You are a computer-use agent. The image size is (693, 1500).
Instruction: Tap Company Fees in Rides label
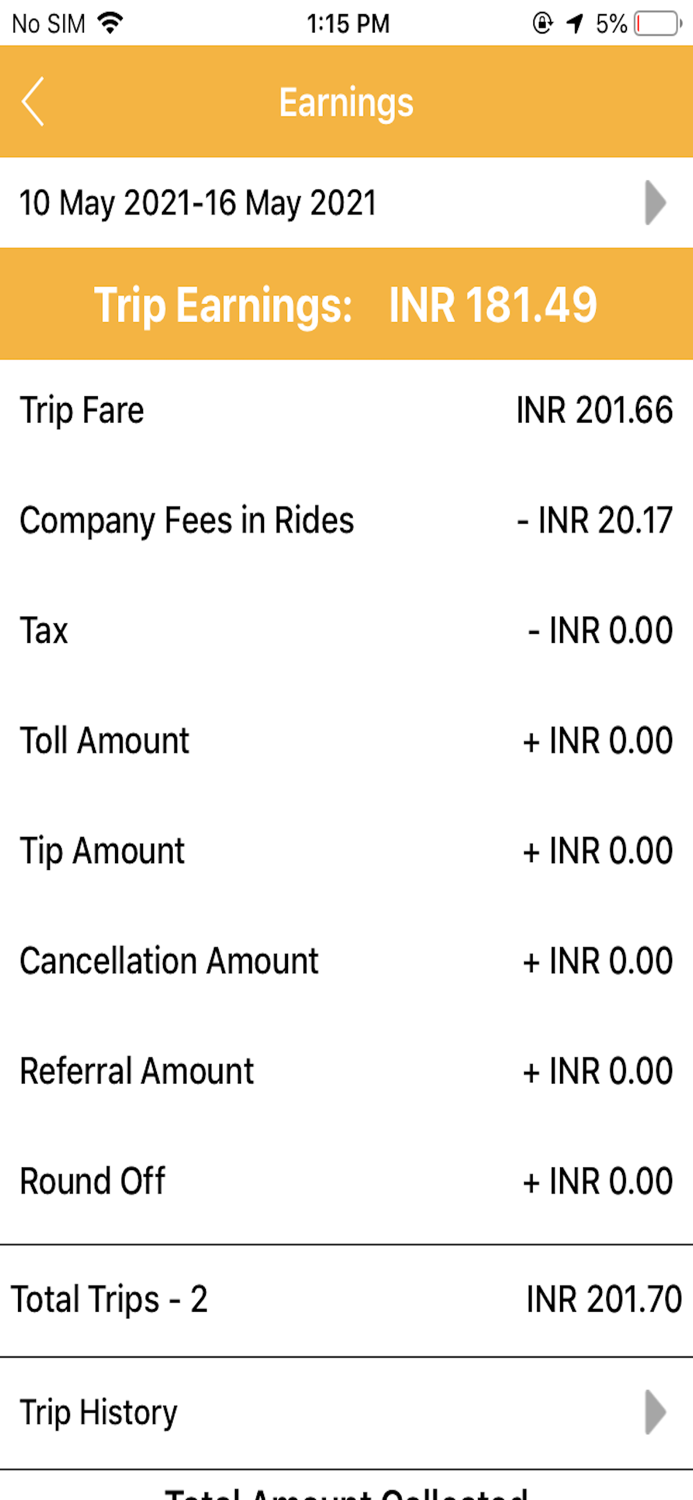coord(187,520)
